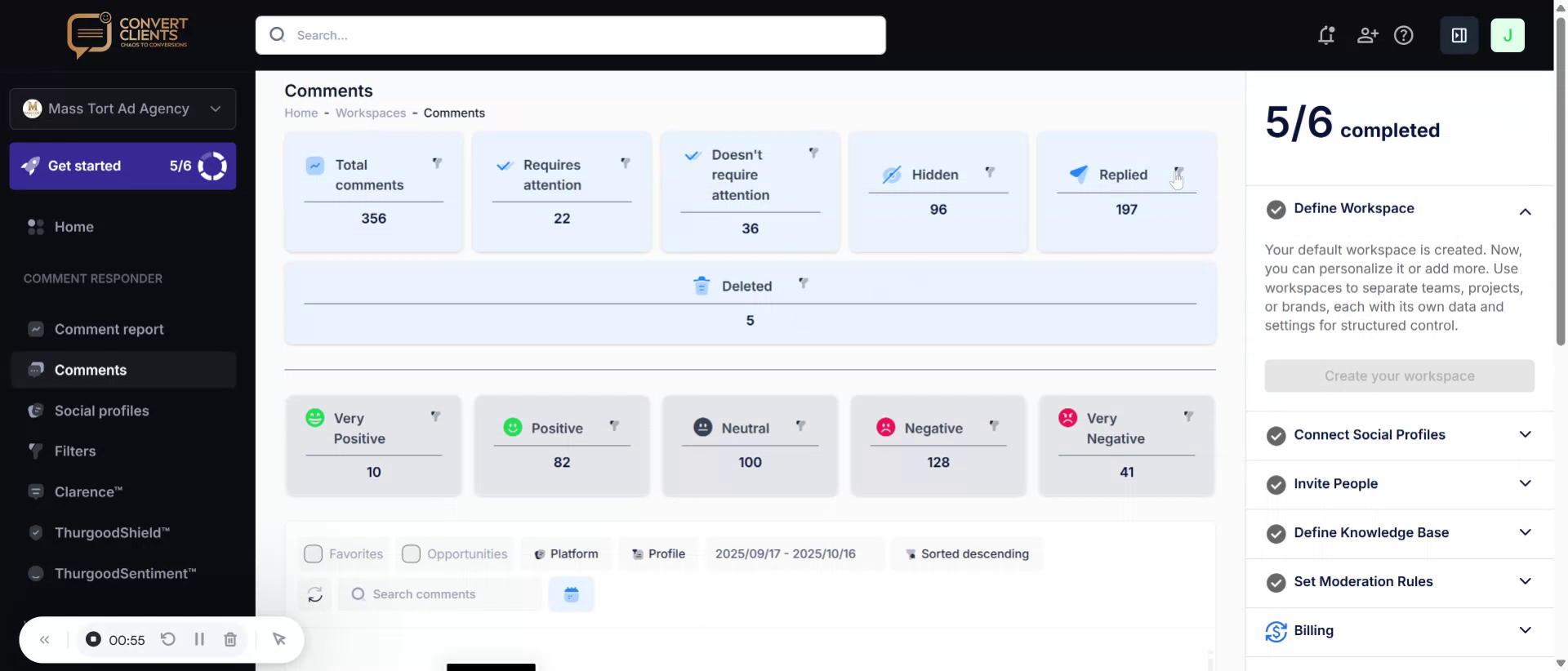
Task: Click the page vertical scrollbar
Action: (x=1560, y=180)
